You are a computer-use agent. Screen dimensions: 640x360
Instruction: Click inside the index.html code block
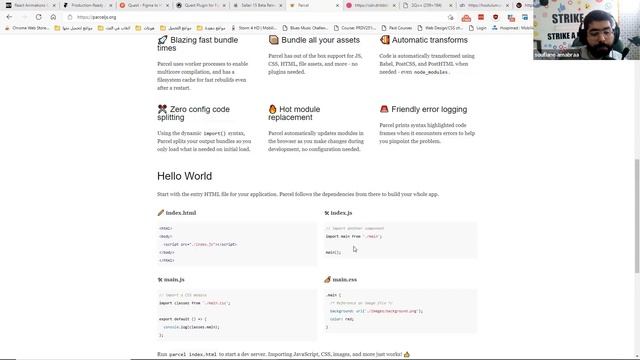236,244
